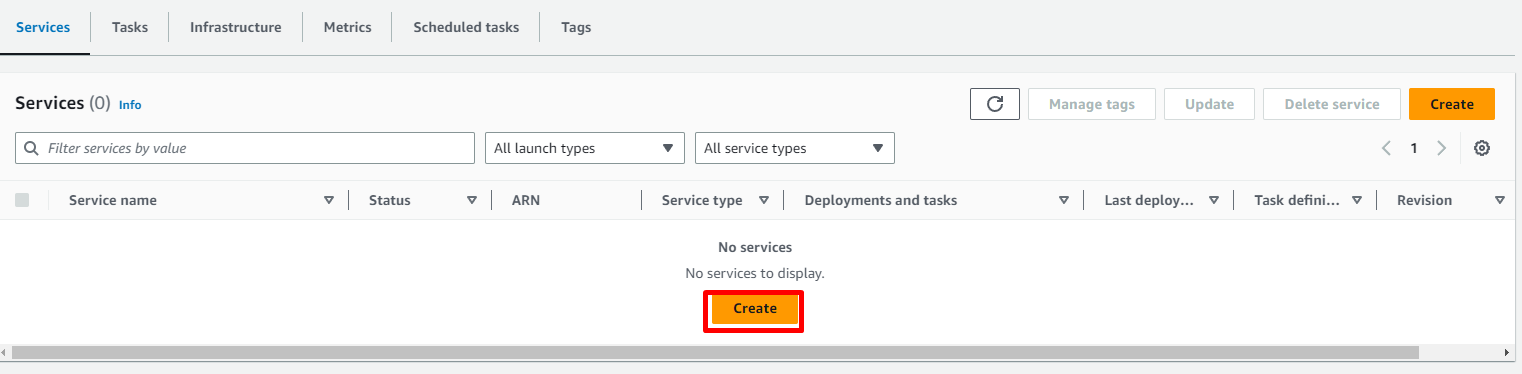The width and height of the screenshot is (1522, 374).
Task: Click the Service name column header text
Action: click(113, 200)
